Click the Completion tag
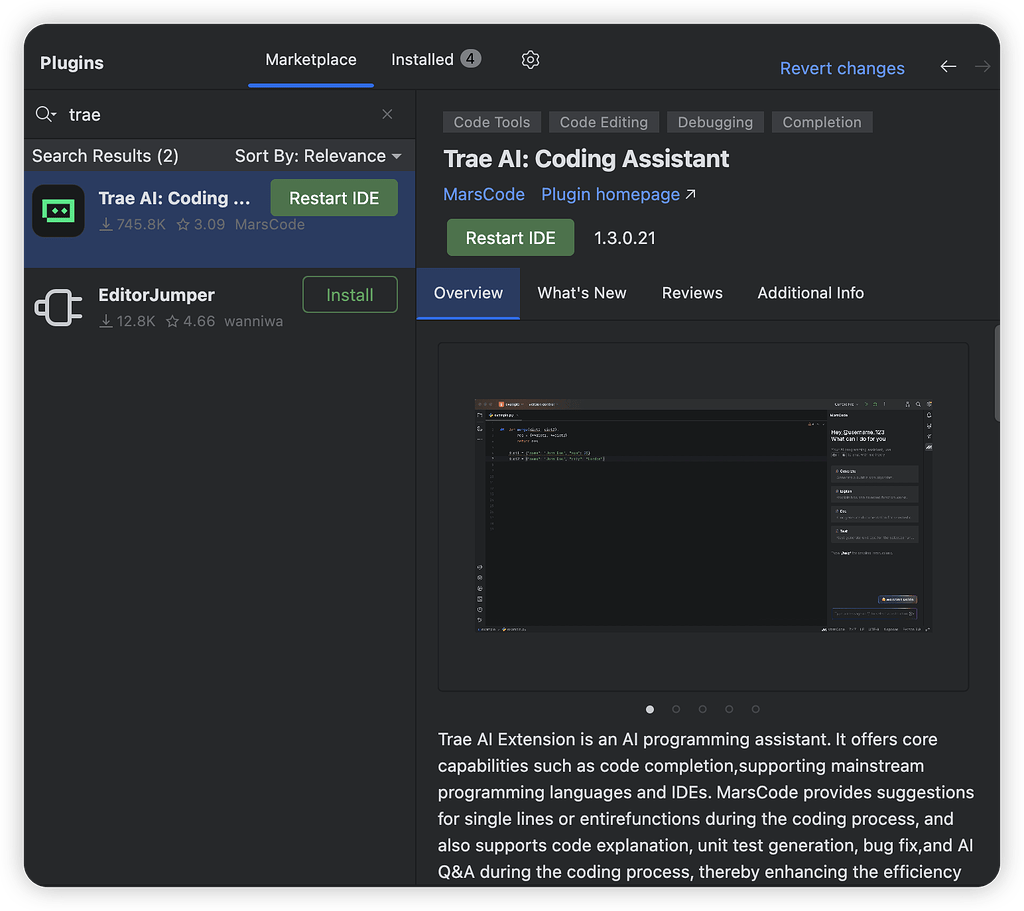Viewport: 1024px width, 911px height. (x=822, y=122)
